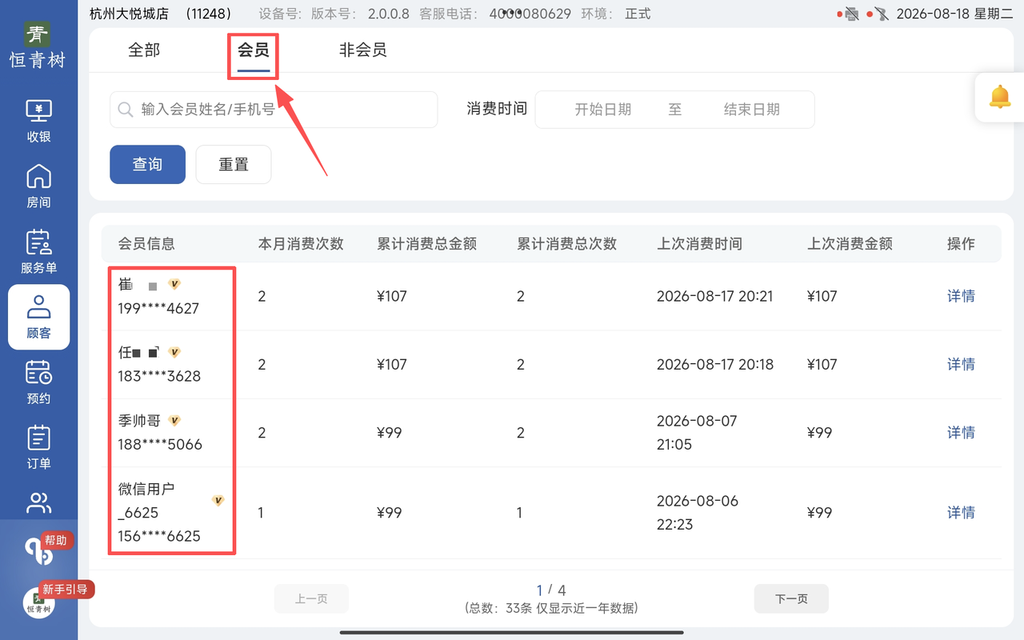Click the 累计消费总金额 column header
Screen dimensions: 1024x640
[x=426, y=244]
